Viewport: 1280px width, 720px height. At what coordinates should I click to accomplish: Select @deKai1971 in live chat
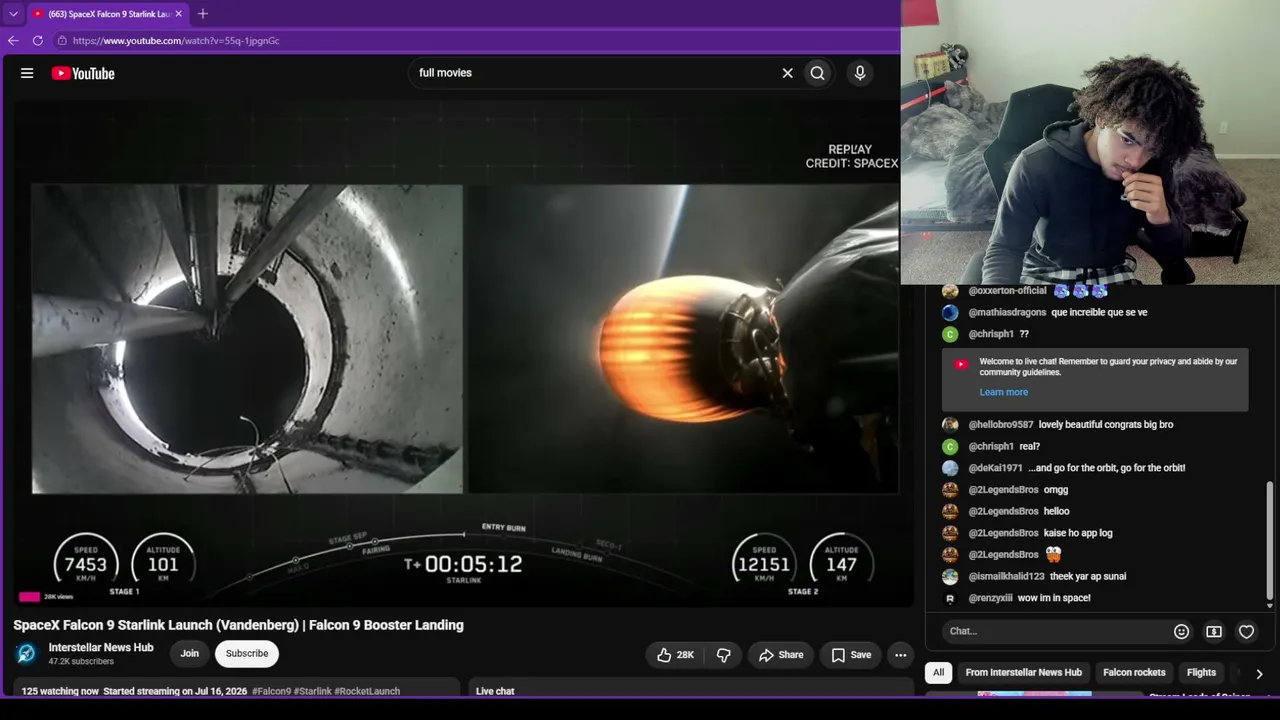(x=995, y=468)
